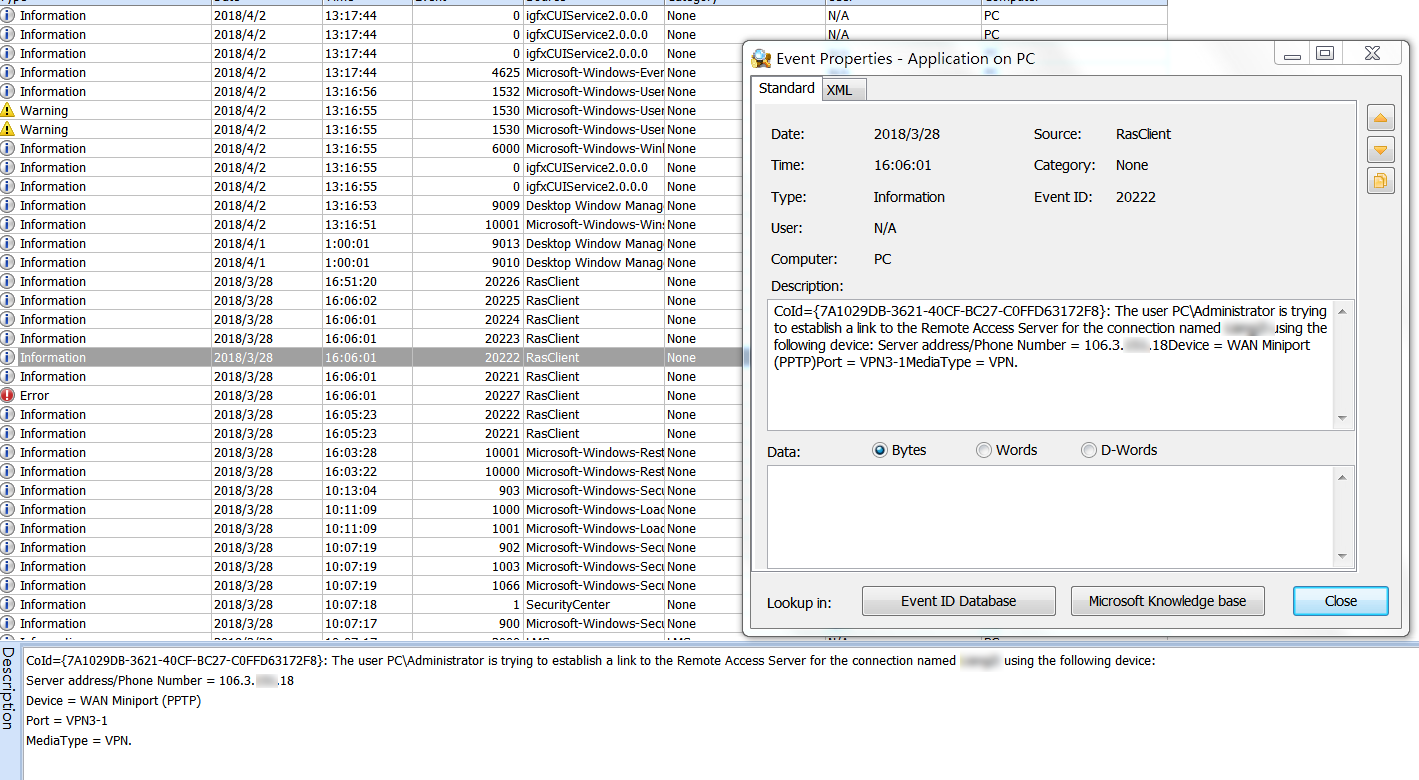The width and height of the screenshot is (1419, 780).
Task: Select the Bytes data format
Action: point(881,451)
